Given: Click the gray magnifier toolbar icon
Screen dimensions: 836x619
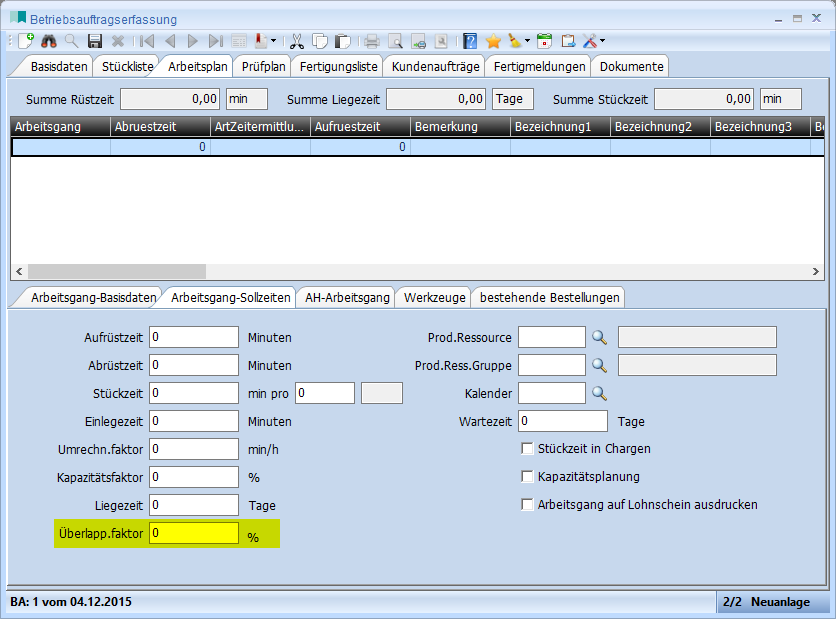Looking at the screenshot, I should pyautogui.click(x=71, y=41).
